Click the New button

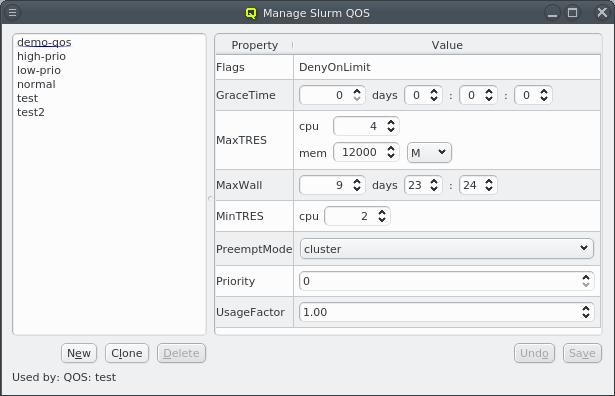[x=79, y=353]
